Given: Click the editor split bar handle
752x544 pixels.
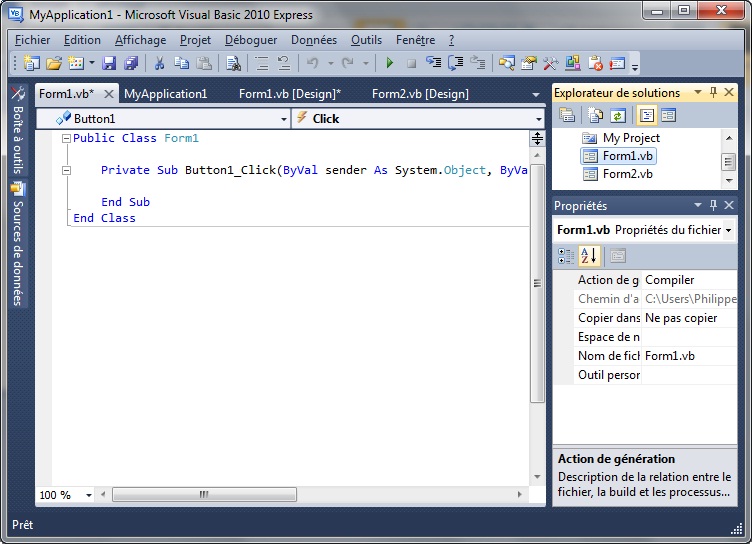Looking at the screenshot, I should point(537,139).
